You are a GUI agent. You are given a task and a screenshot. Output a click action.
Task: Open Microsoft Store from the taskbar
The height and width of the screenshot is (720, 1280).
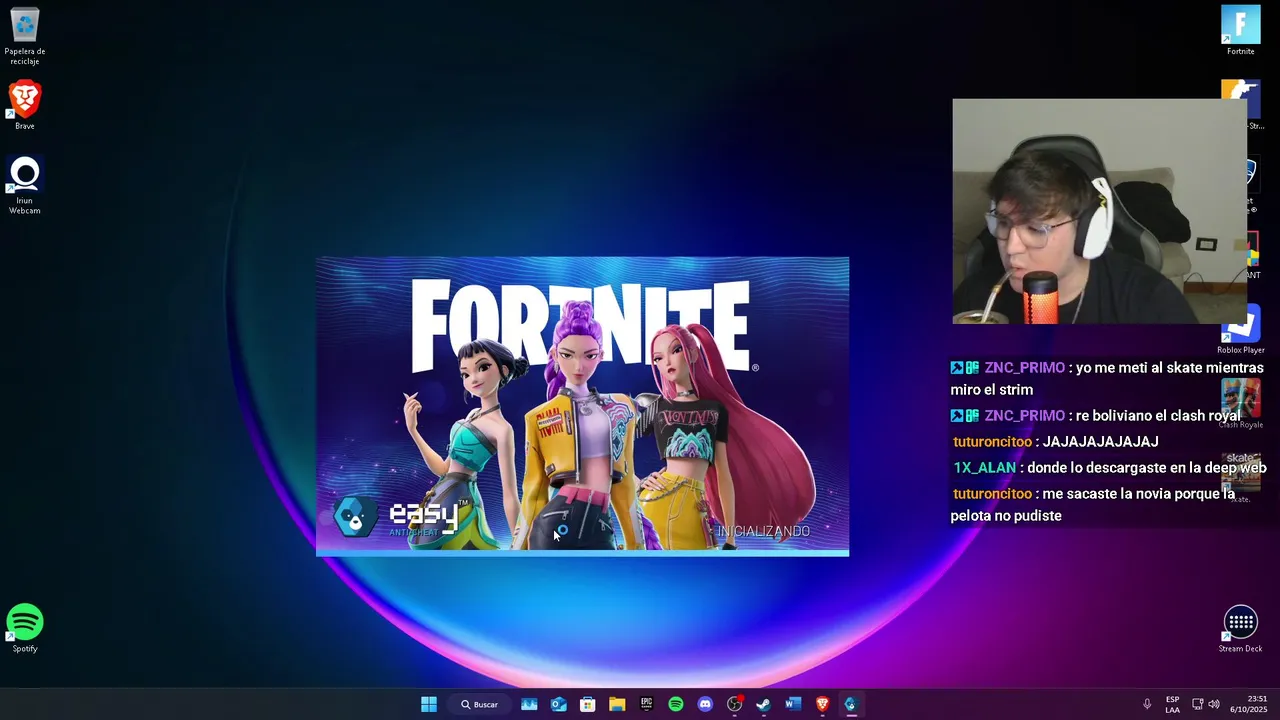tap(588, 704)
